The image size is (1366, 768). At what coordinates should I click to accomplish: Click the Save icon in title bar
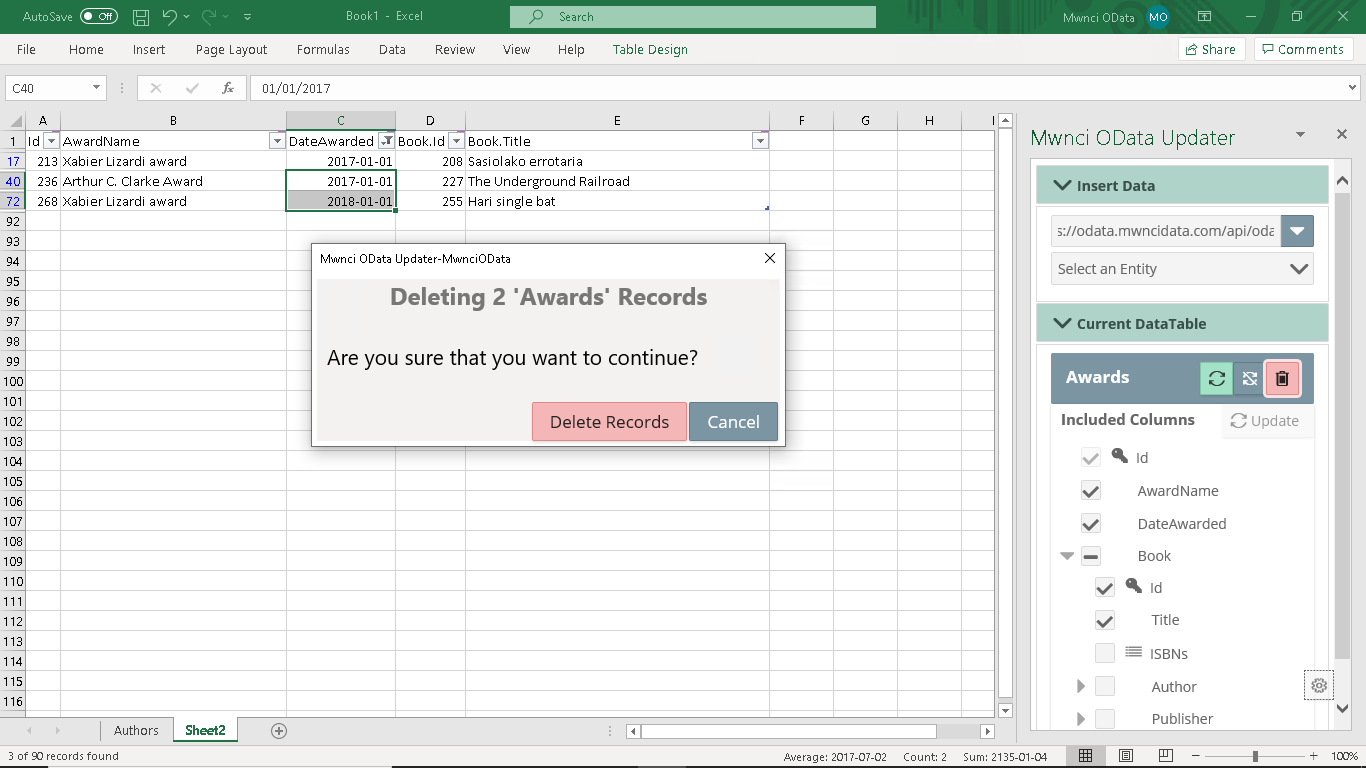coord(141,17)
